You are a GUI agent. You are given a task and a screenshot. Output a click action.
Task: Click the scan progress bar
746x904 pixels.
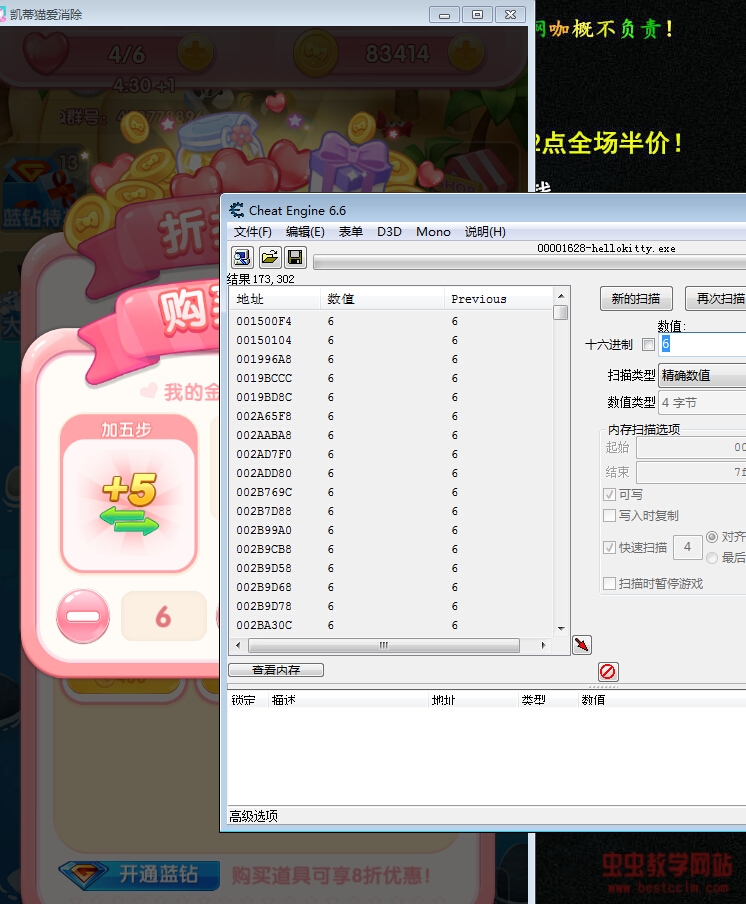coord(529,263)
